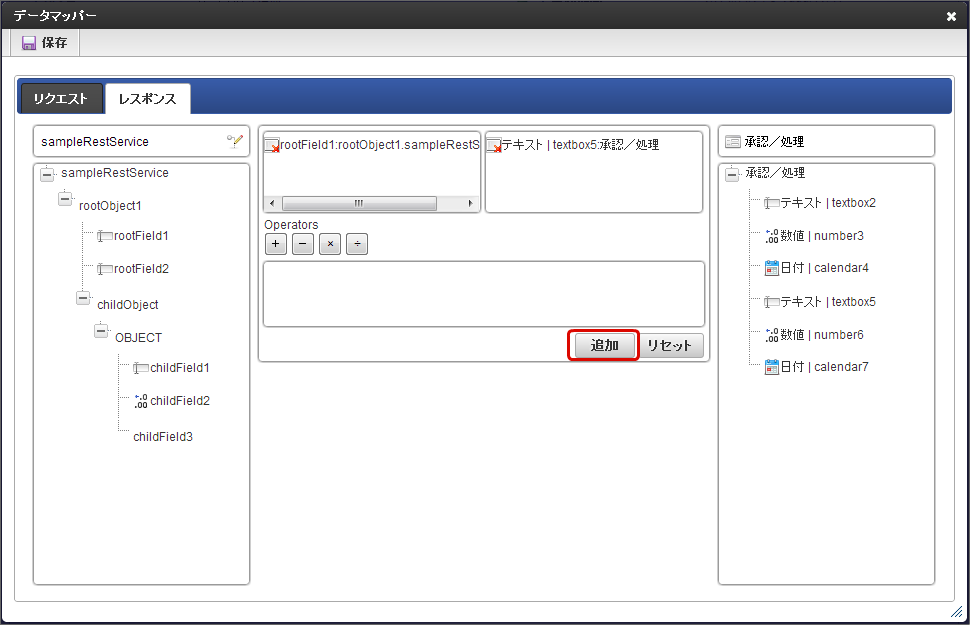Image resolution: width=970 pixels, height=625 pixels.
Task: Collapse the OBJECT node
Action: 101,331
